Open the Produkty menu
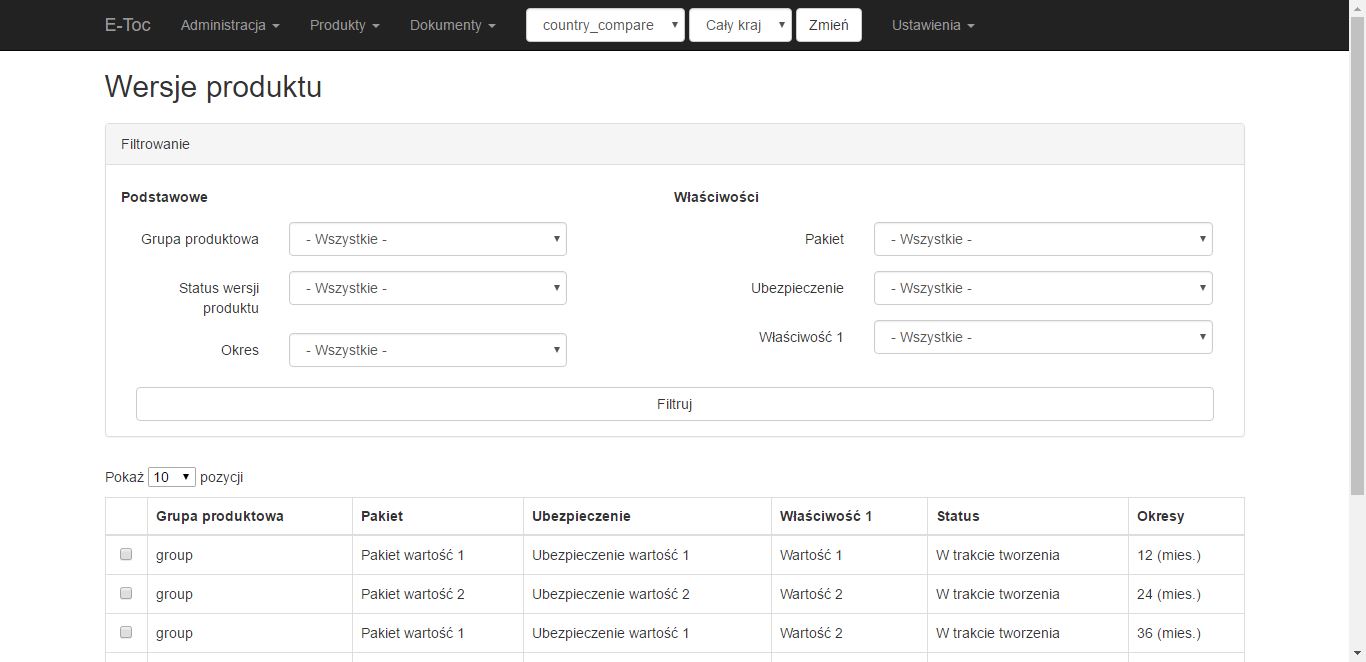1366x662 pixels. [345, 25]
